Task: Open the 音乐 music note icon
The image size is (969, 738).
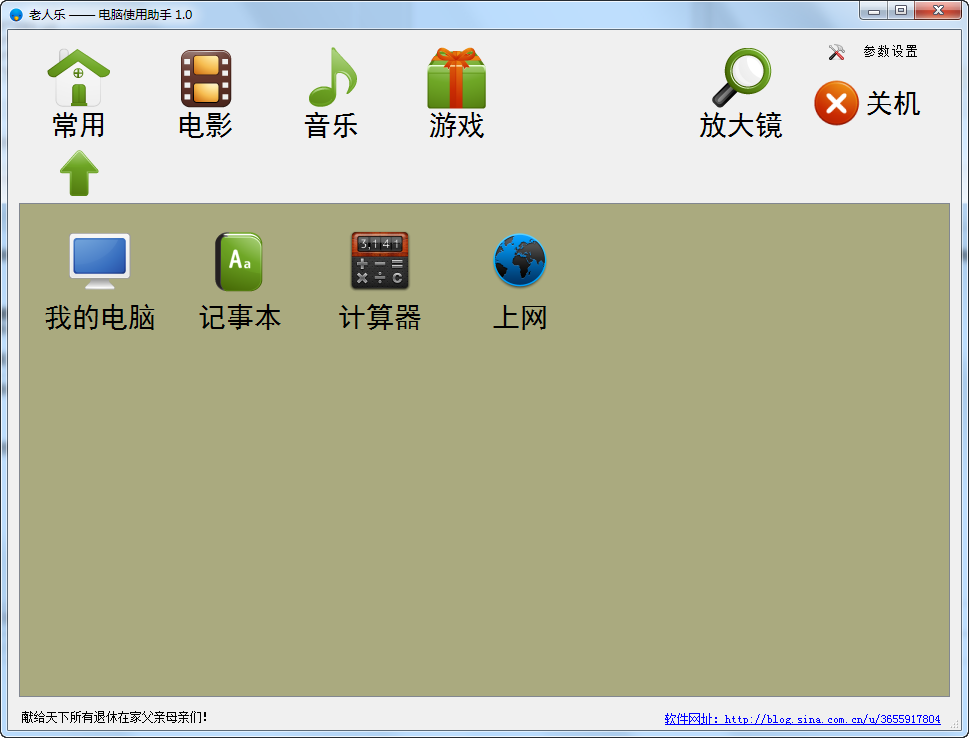Action: coord(332,77)
